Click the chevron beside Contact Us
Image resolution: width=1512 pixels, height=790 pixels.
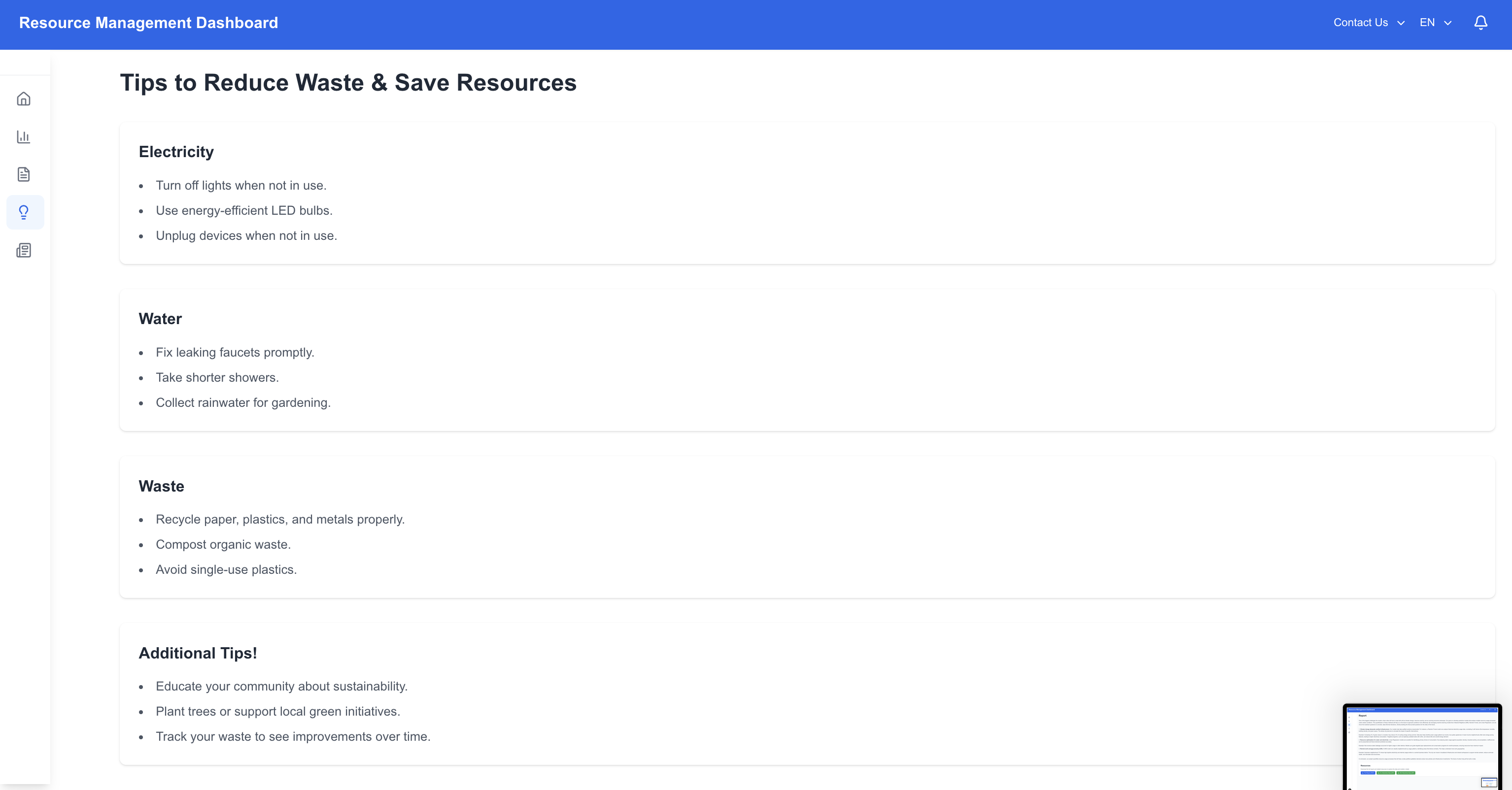click(1401, 23)
